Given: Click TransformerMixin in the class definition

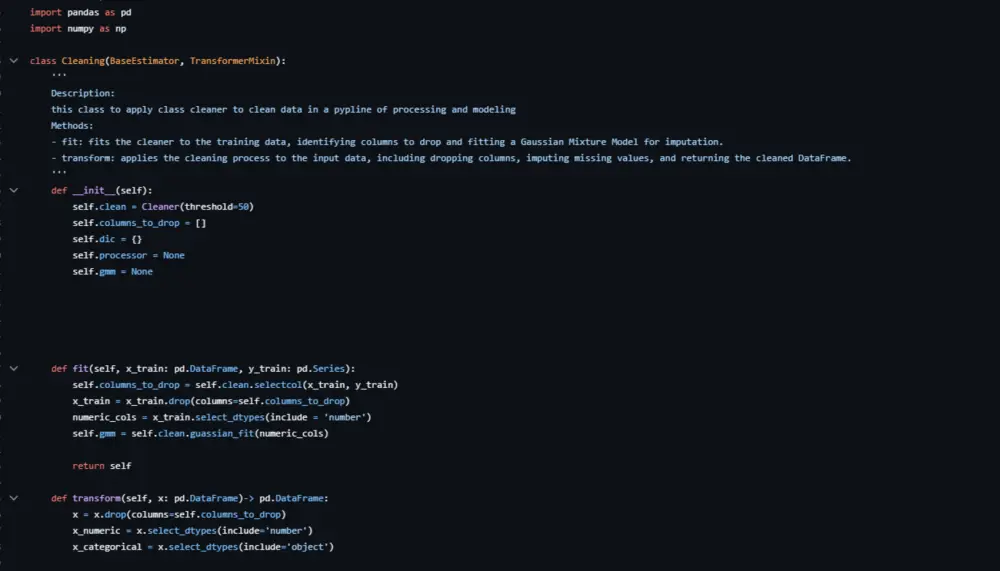Looking at the screenshot, I should tap(233, 61).
